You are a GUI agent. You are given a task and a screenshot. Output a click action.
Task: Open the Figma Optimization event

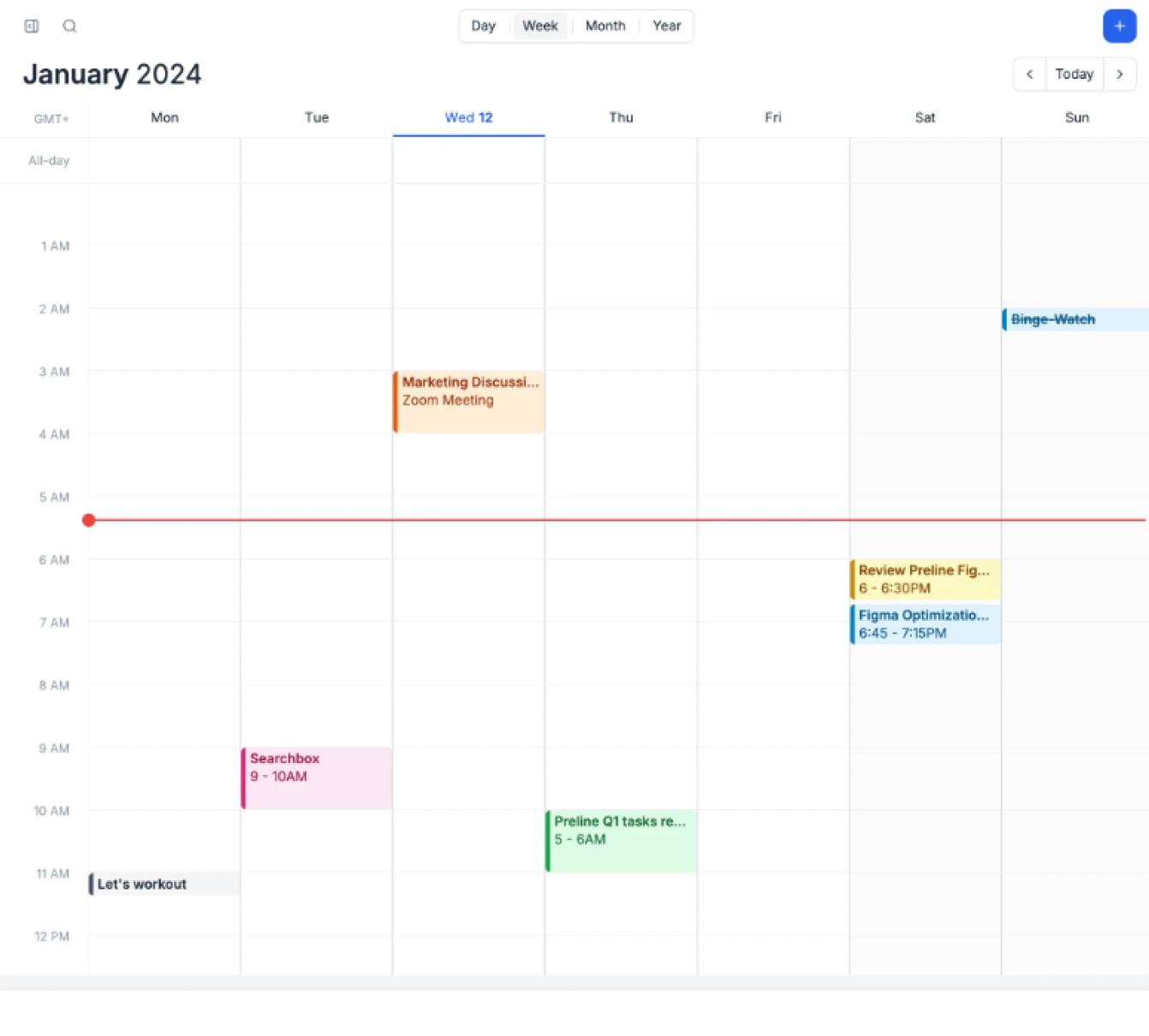[x=925, y=623]
